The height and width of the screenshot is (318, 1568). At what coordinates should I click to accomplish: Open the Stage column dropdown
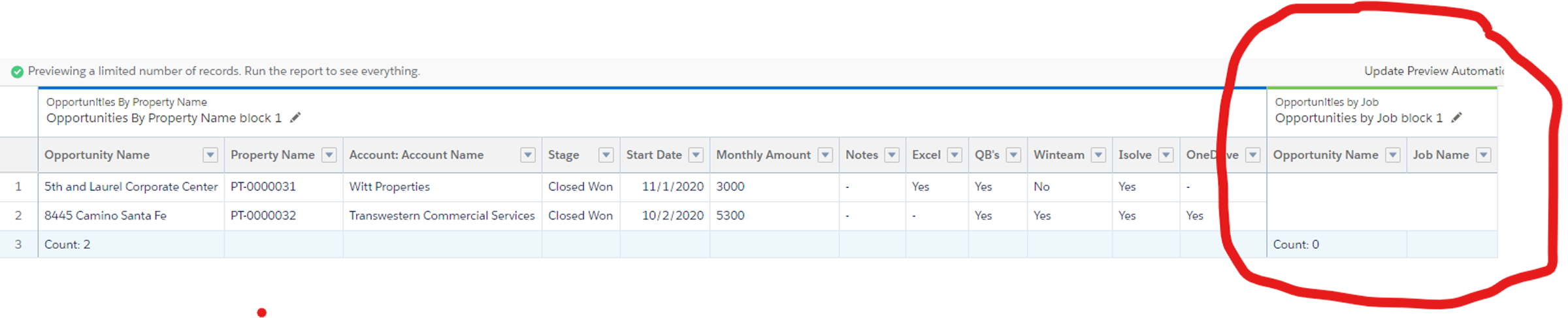[606, 155]
